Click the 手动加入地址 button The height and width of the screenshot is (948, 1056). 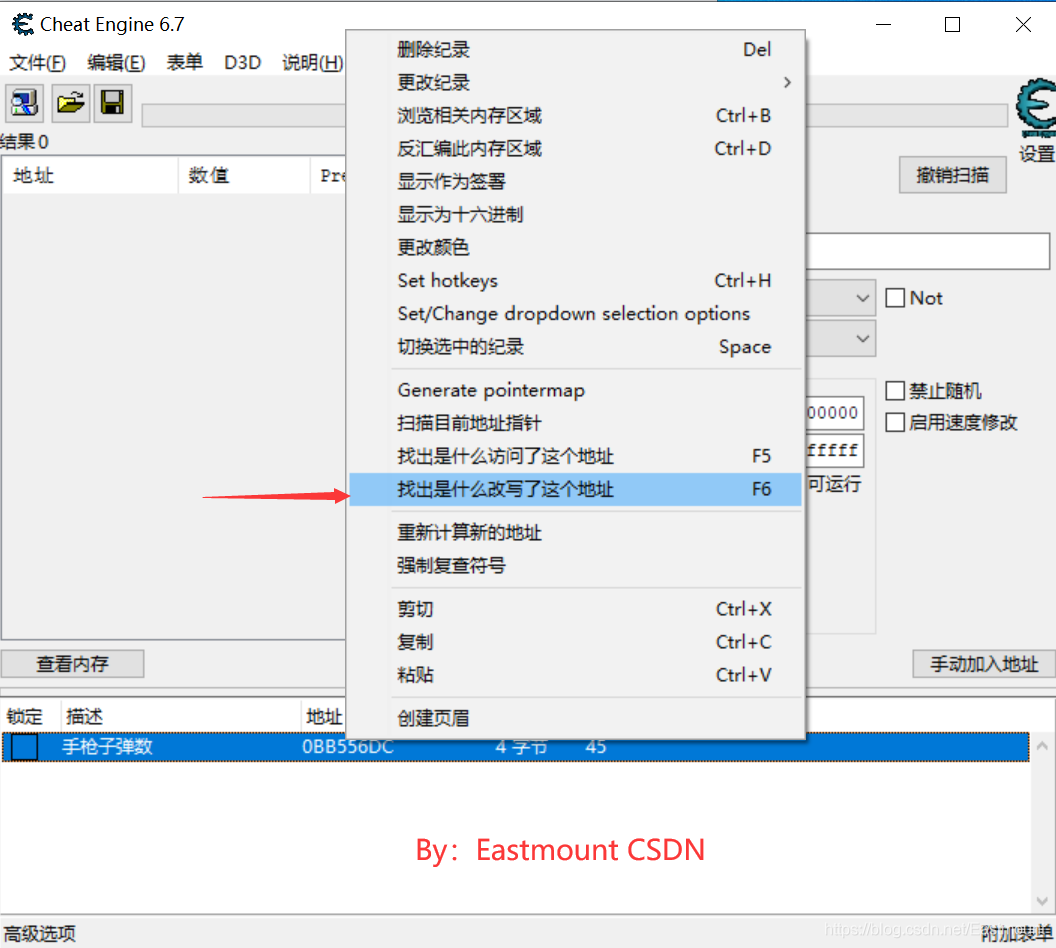(984, 664)
